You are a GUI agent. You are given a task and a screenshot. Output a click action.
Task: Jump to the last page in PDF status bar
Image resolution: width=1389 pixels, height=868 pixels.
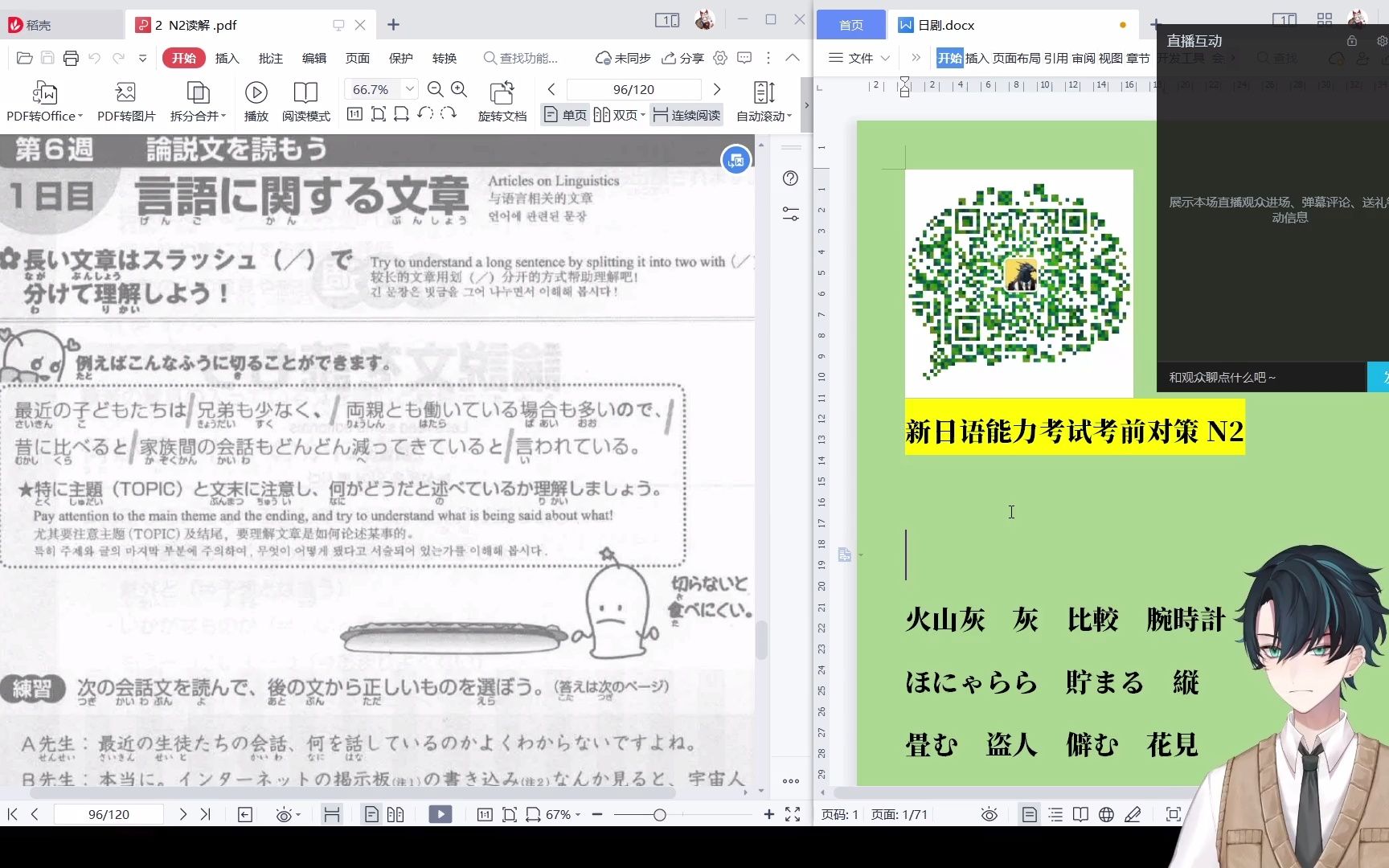pyautogui.click(x=206, y=814)
